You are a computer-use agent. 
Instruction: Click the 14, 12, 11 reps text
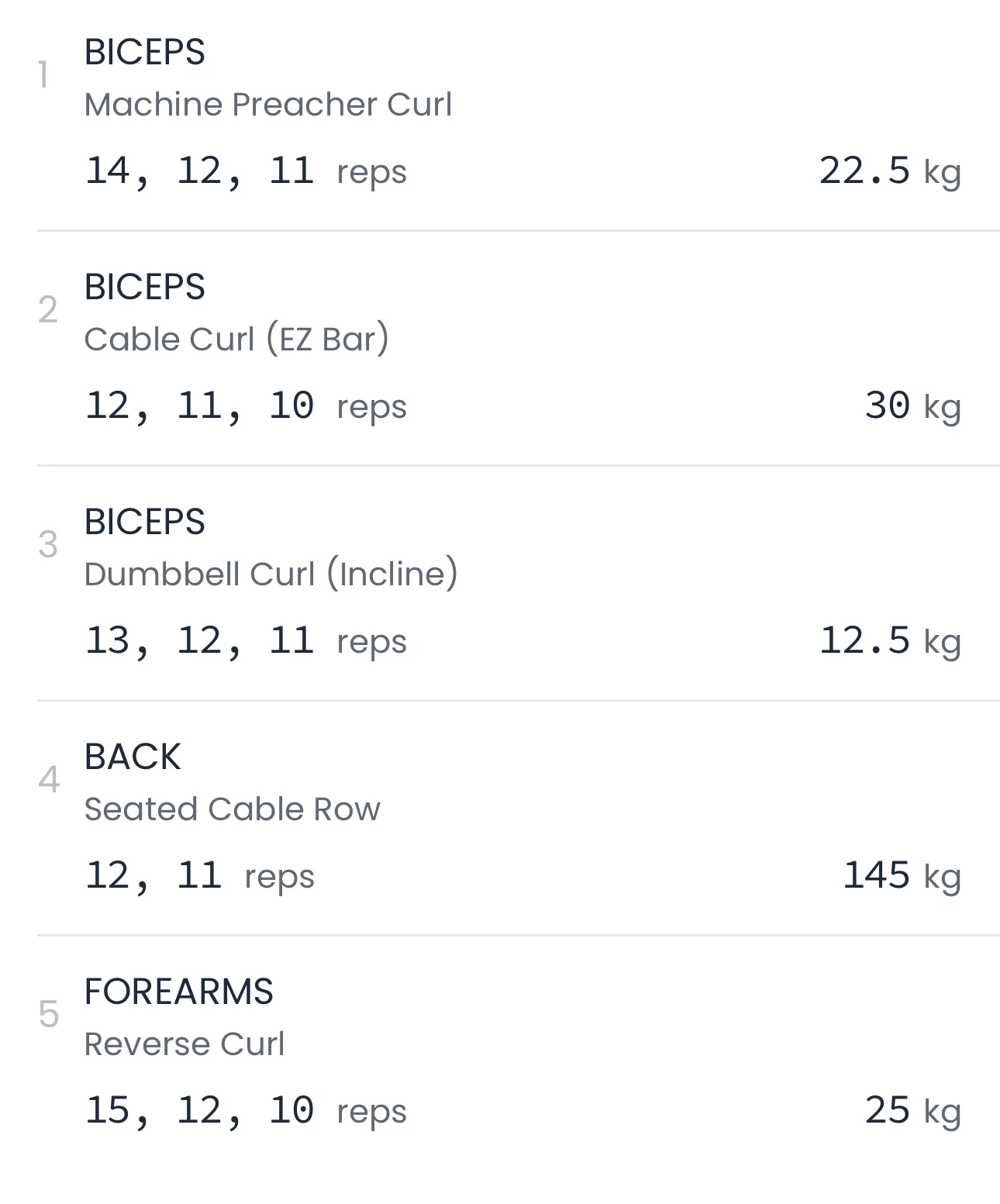click(x=245, y=171)
